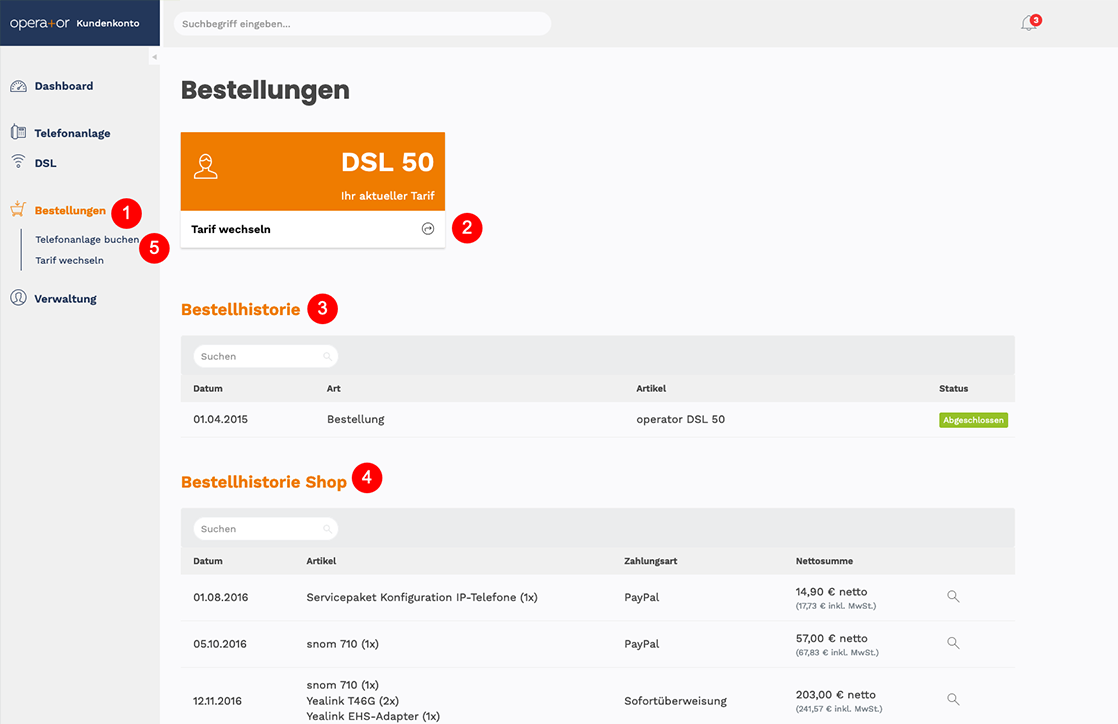Click Artikel column header in Bestellhistorie
This screenshot has height=724, width=1118.
click(x=651, y=389)
